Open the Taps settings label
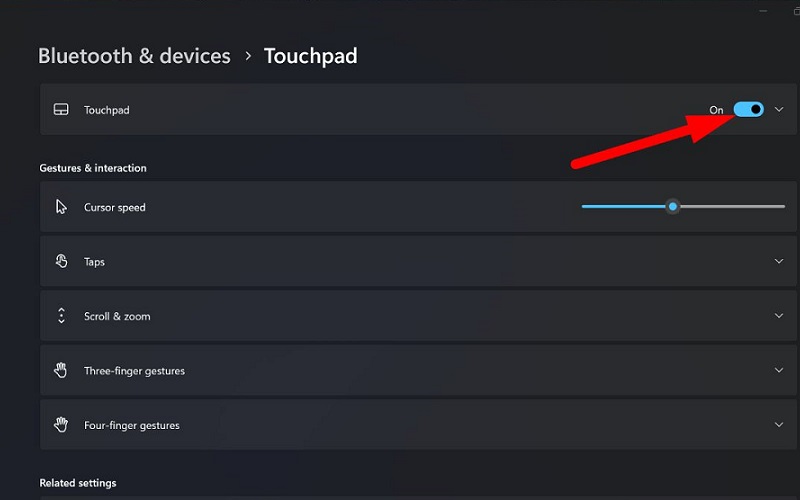Screen dimensions: 800x500 click(x=94, y=262)
